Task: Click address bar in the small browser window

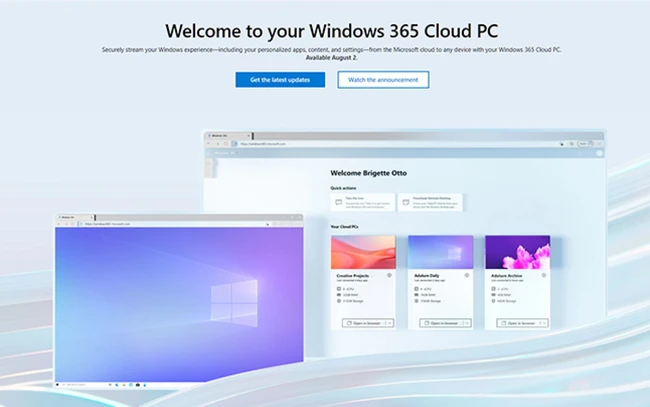Action: 174,224
